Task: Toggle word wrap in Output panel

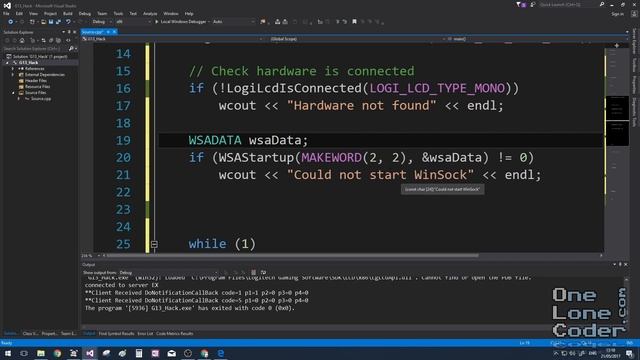Action: tap(263, 273)
